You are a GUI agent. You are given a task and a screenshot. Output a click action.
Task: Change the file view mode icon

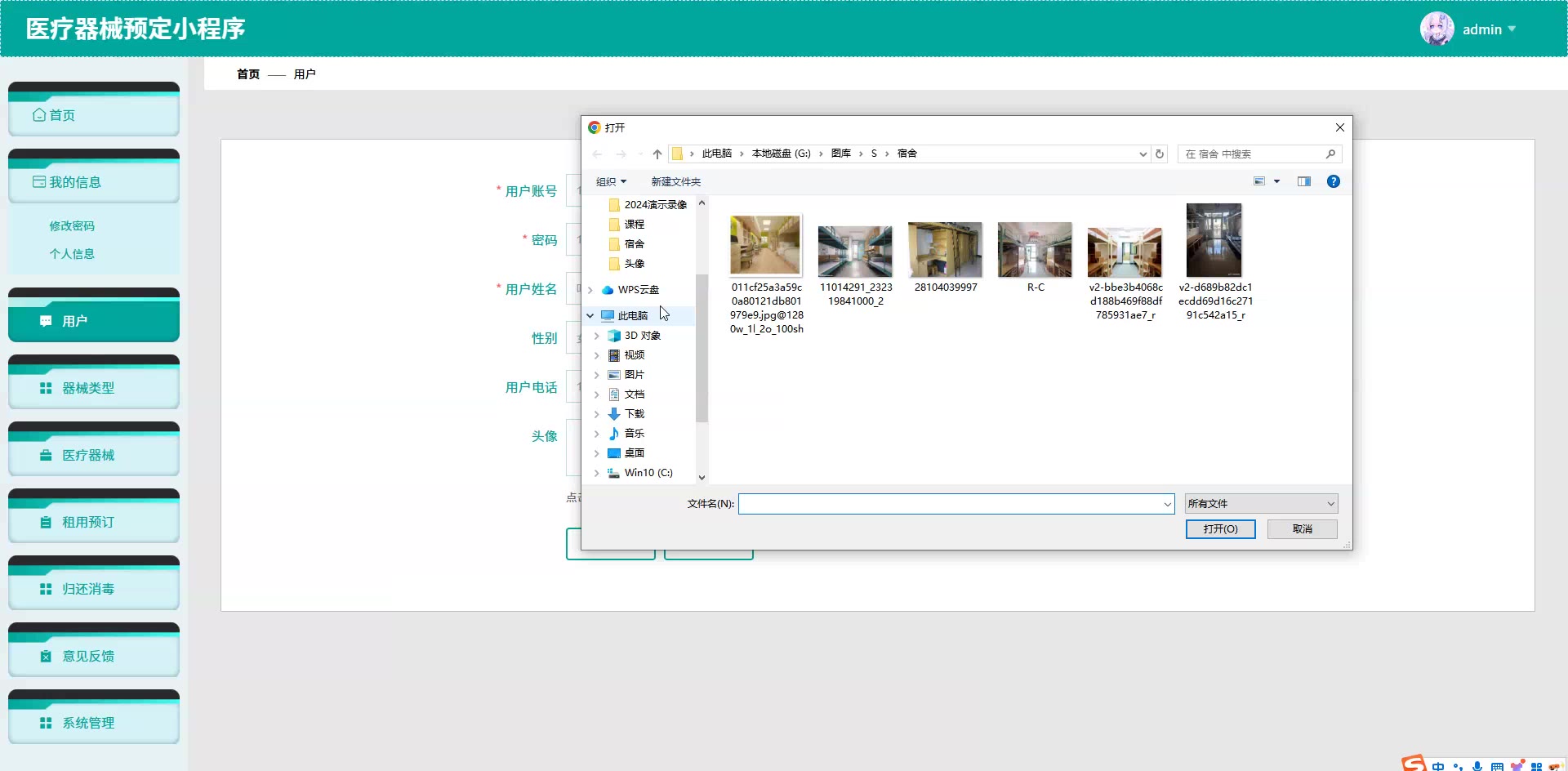[x=1259, y=181]
